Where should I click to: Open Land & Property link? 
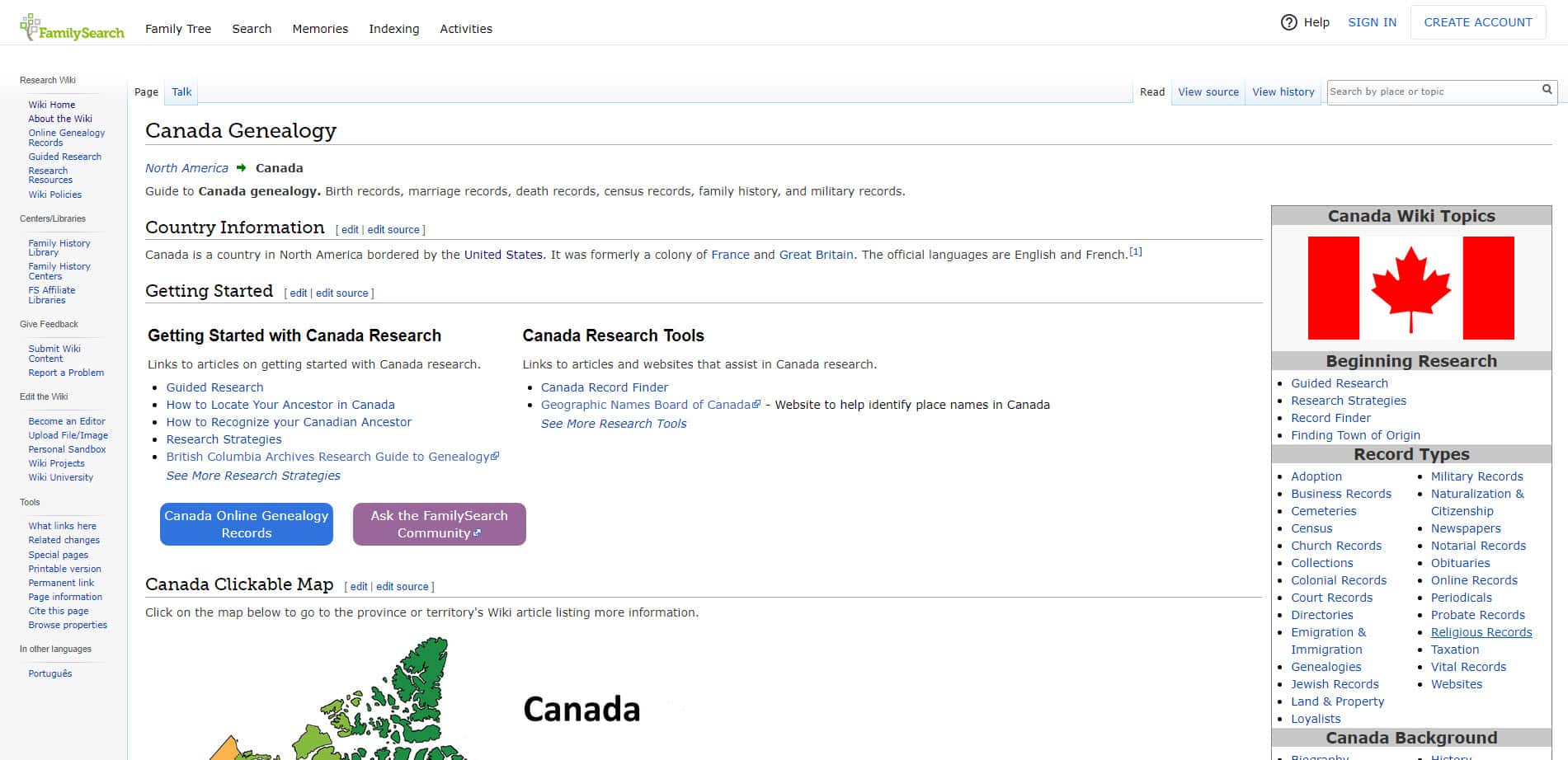(x=1337, y=701)
